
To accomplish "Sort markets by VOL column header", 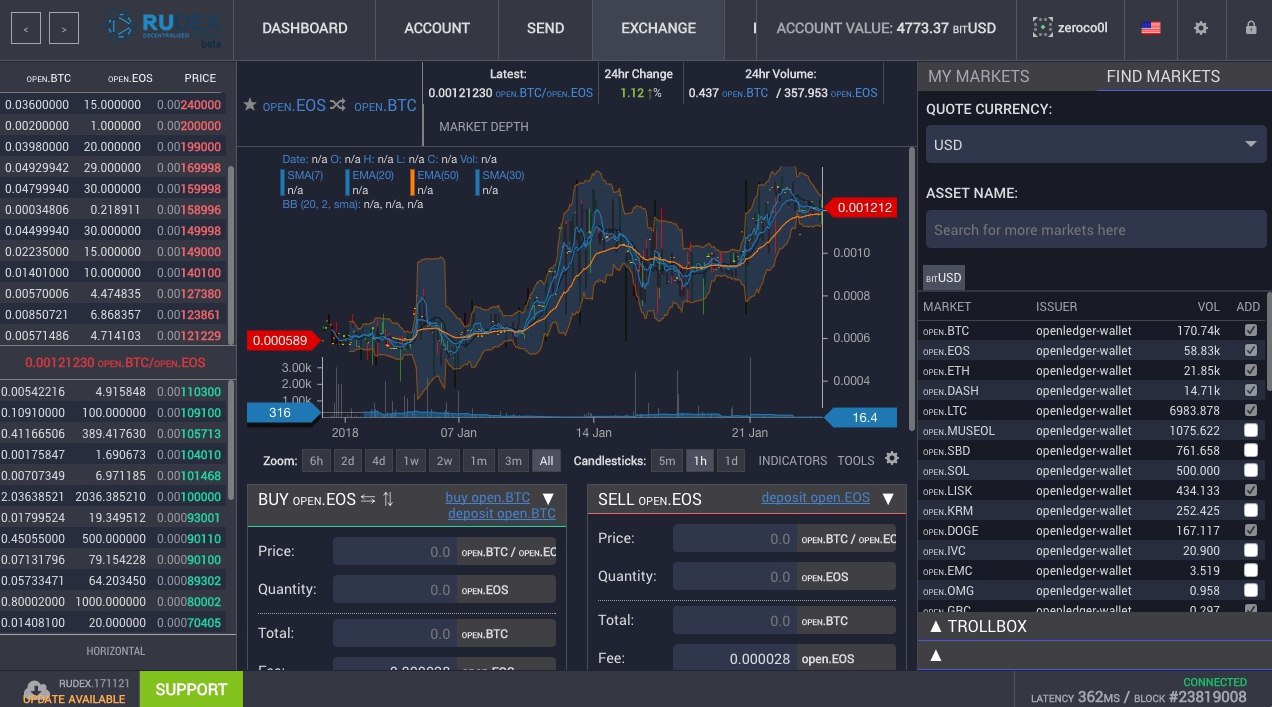I will click(1209, 306).
